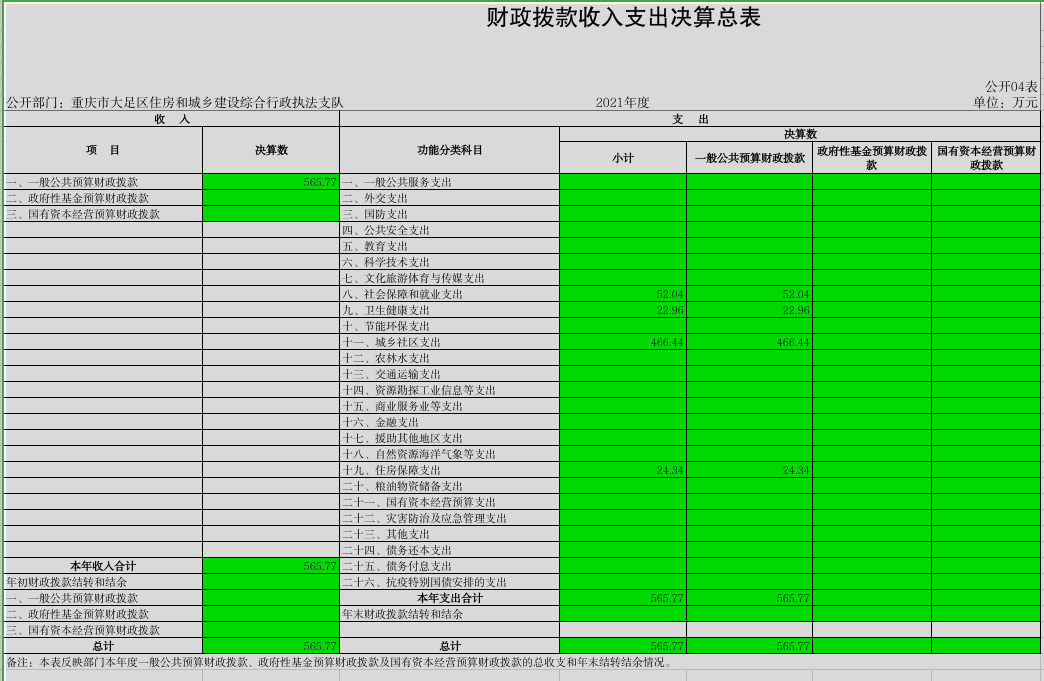Select the 财政拨款收入支出决算总表 title cell

coord(623,18)
